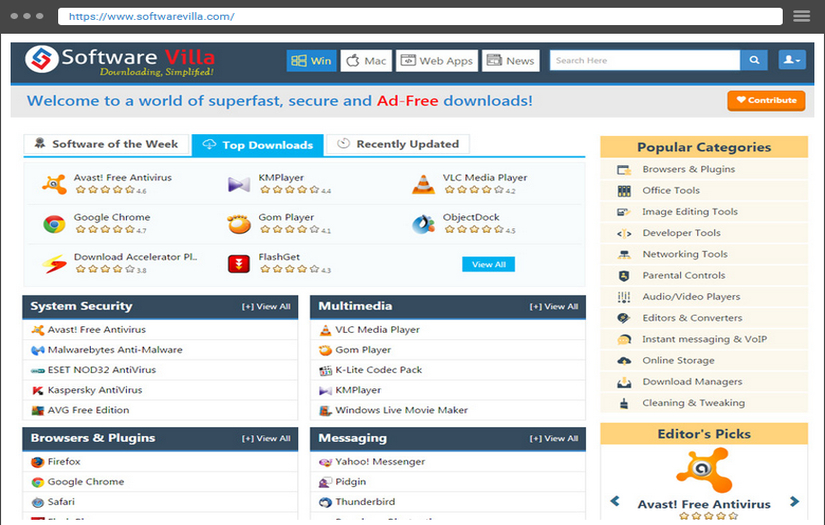The height and width of the screenshot is (525, 825).
Task: Show previous Editor's Pick with left arrow
Action: point(615,501)
